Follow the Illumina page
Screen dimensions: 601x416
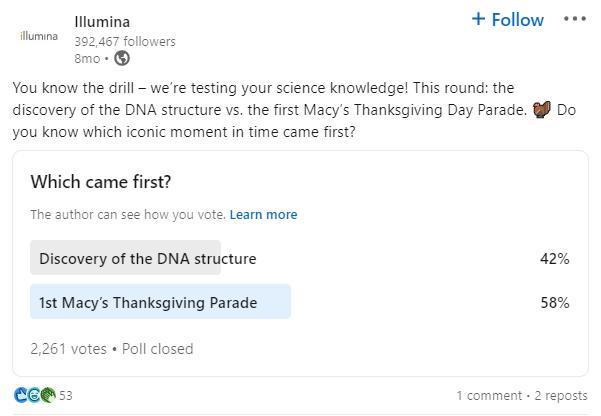pos(507,20)
